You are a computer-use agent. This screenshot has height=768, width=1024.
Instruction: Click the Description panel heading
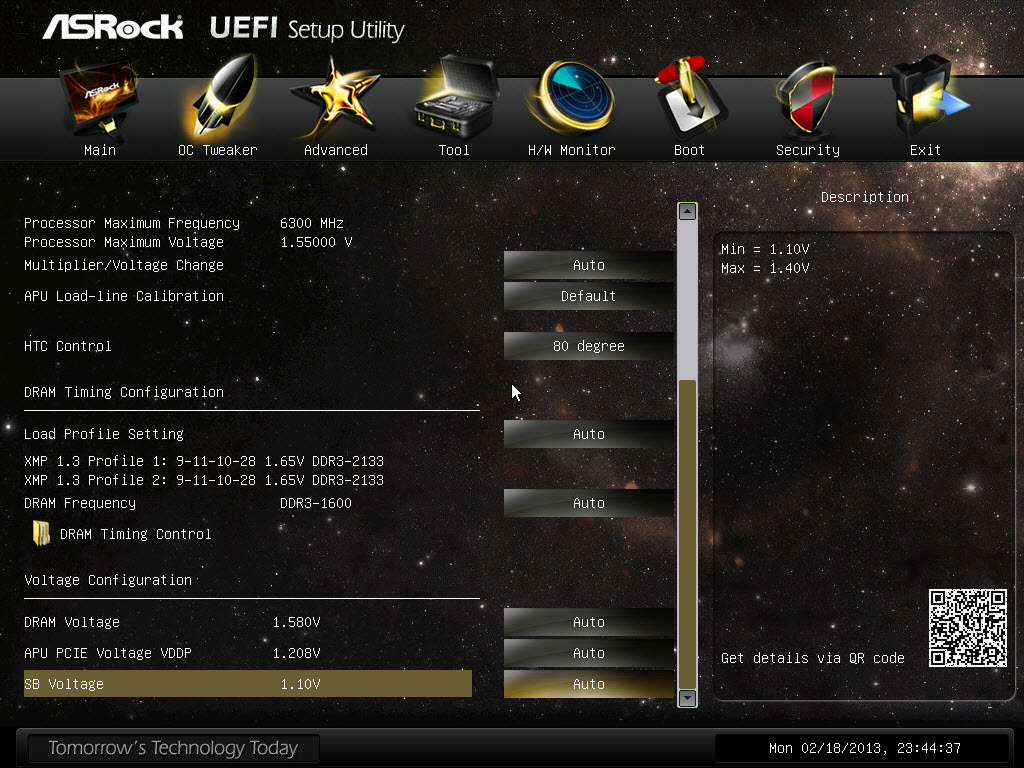(865, 197)
